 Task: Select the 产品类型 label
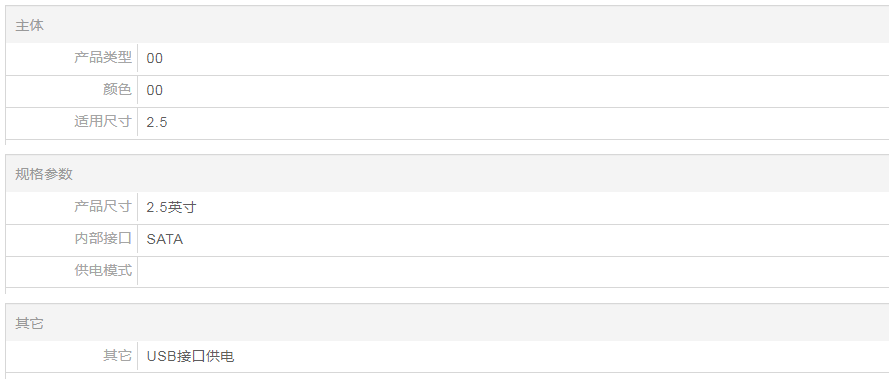coord(103,58)
